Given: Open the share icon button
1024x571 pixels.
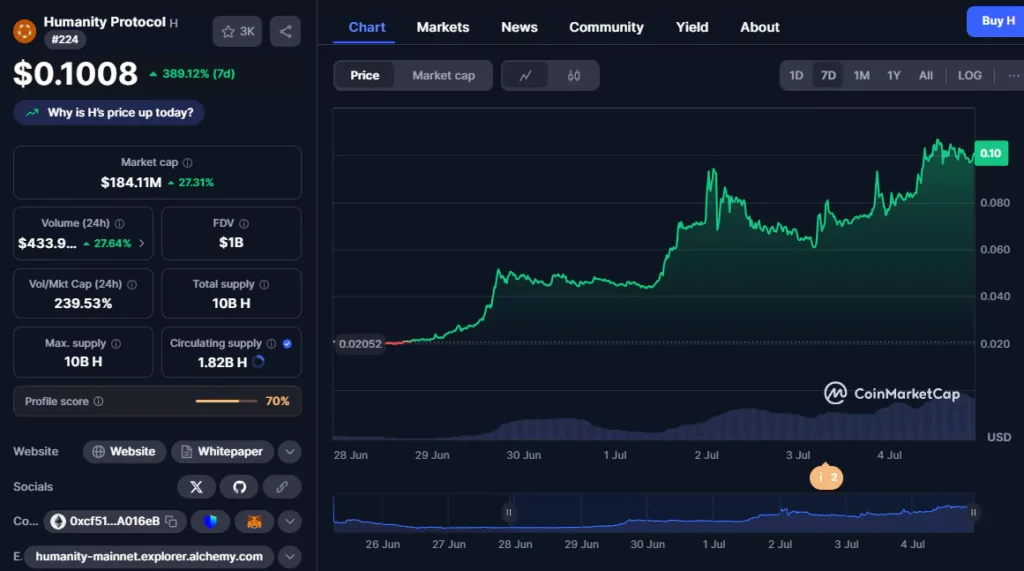Looking at the screenshot, I should (285, 31).
